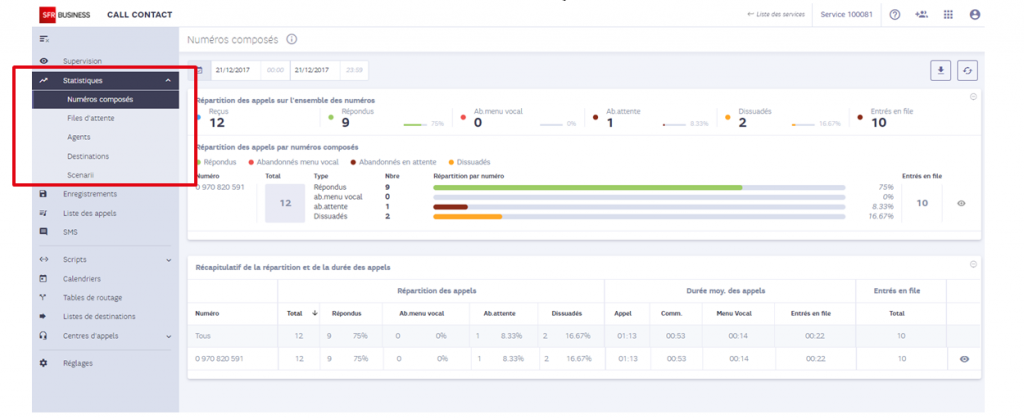Open the help question mark icon
Screen dimensions: 1024x419
tap(895, 14)
